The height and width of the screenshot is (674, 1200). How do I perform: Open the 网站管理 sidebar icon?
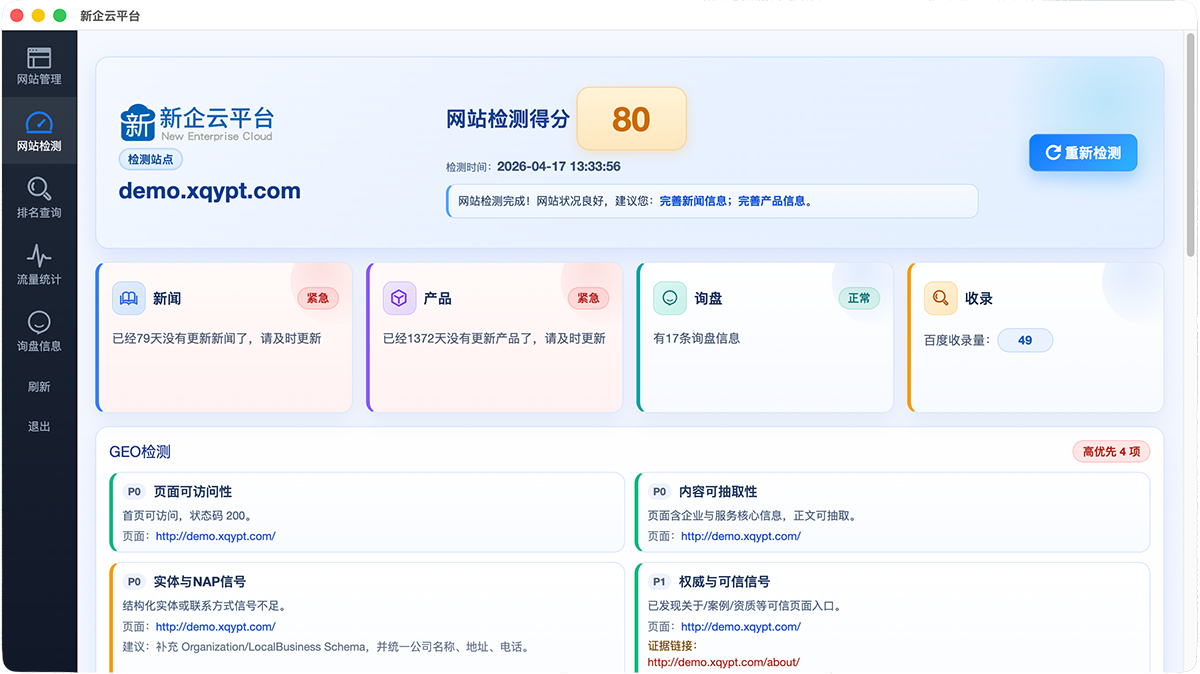pos(39,58)
